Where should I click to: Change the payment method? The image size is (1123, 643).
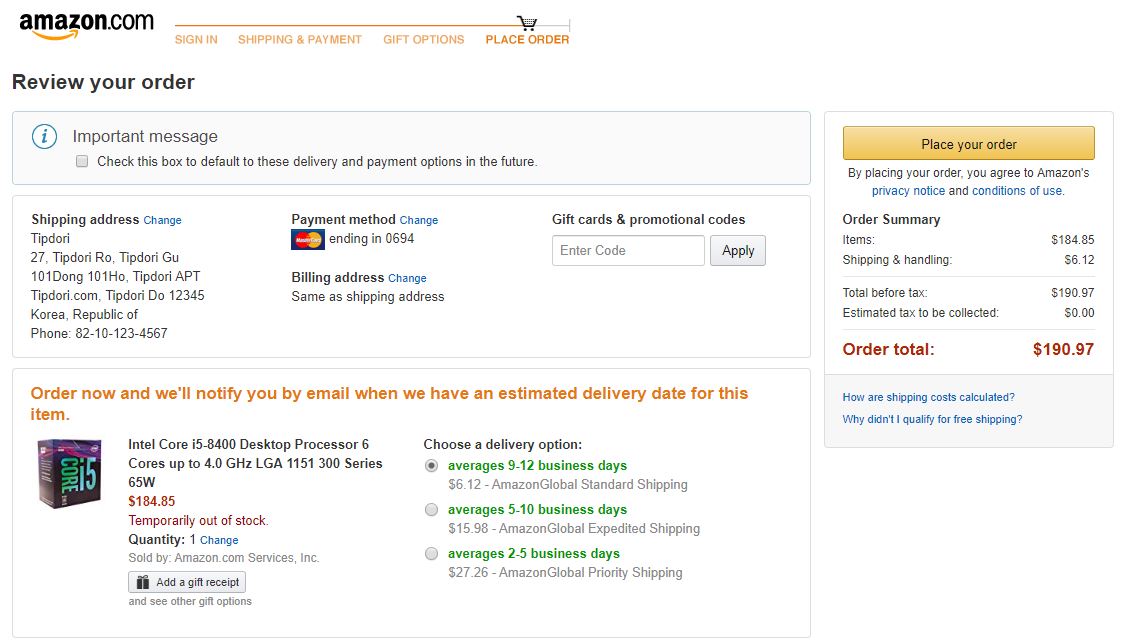(419, 220)
